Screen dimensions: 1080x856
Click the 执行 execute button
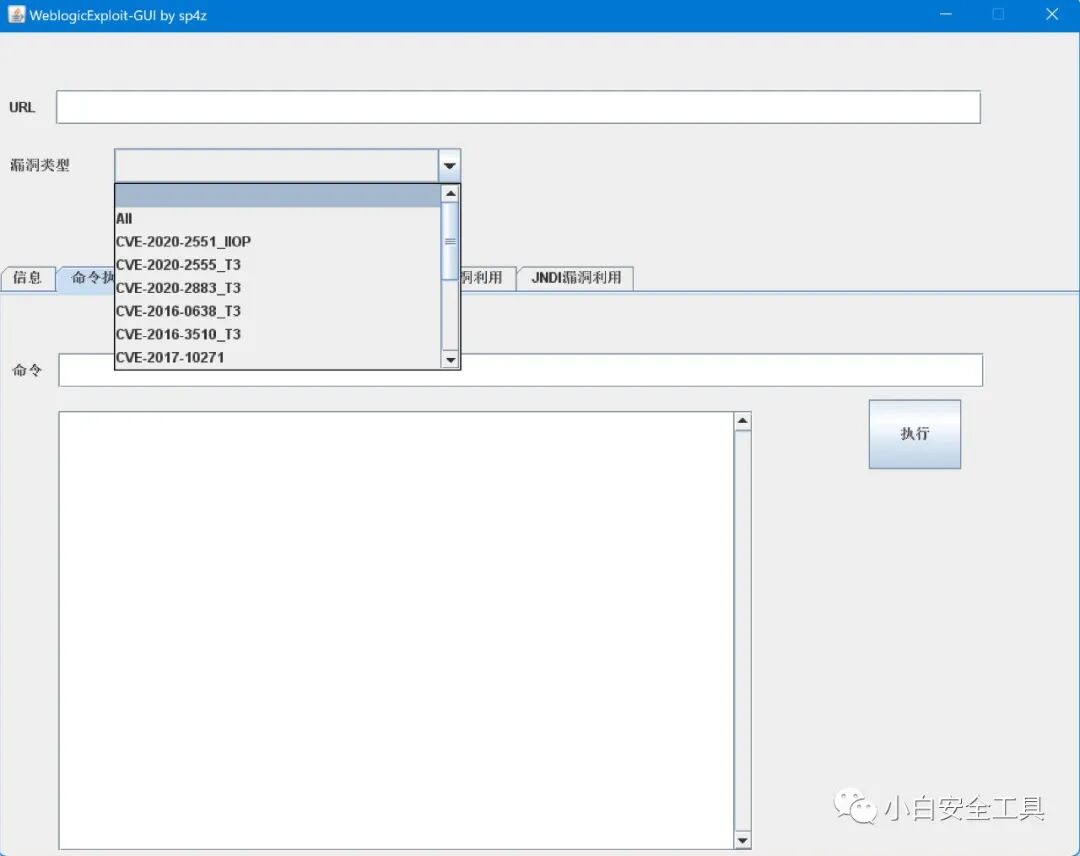(914, 434)
